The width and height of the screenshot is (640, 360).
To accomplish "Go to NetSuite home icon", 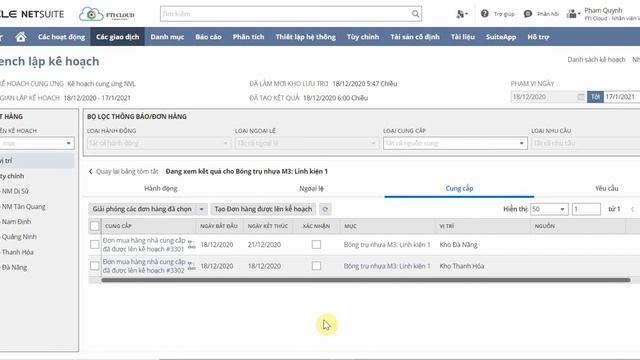I will [21, 37].
